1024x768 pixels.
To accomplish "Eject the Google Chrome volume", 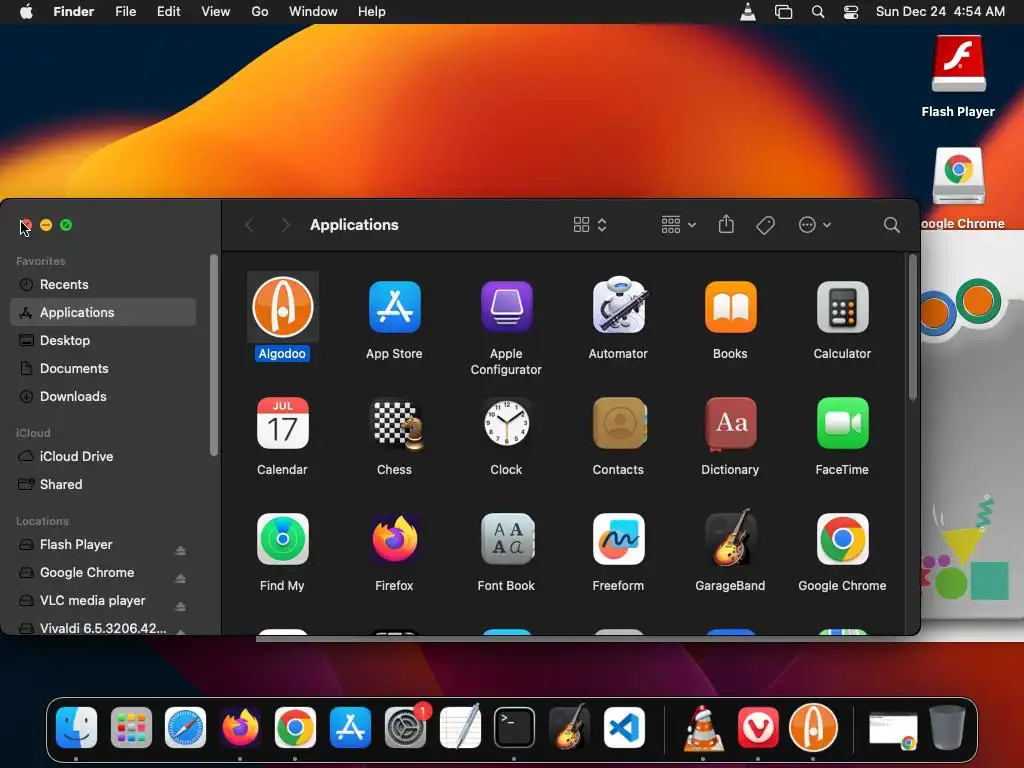I will pos(181,579).
